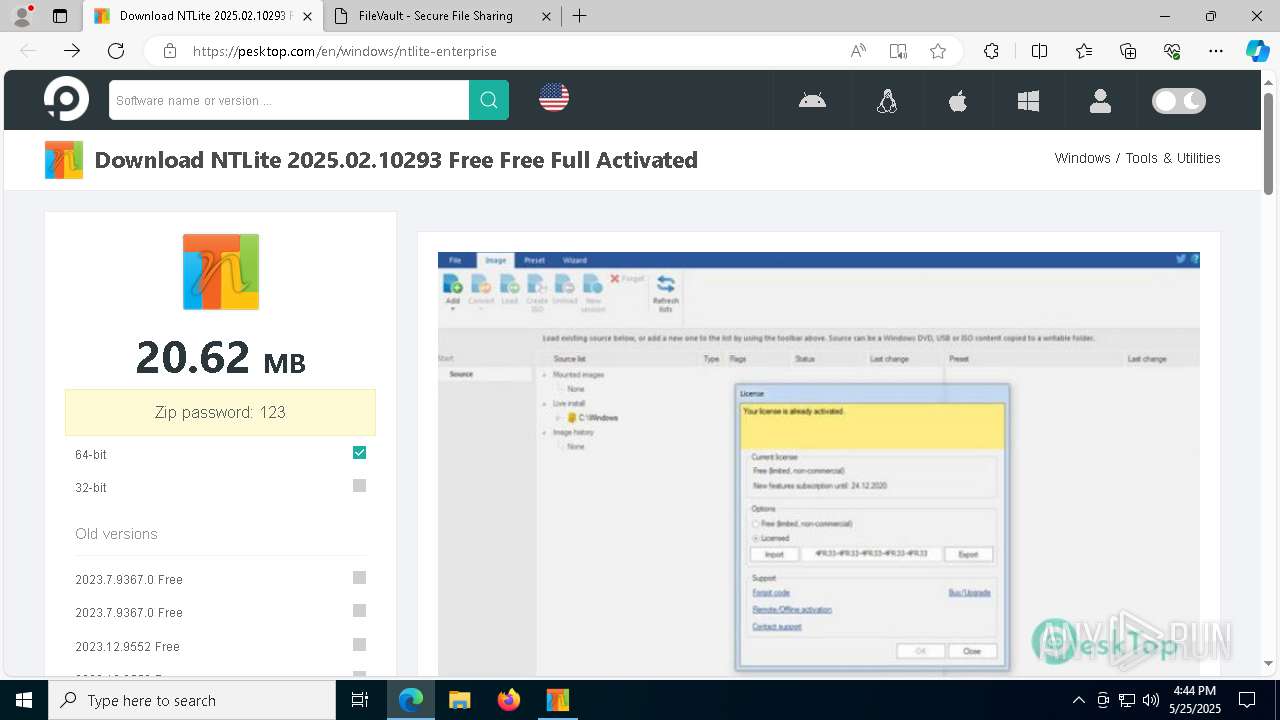Screen dimensions: 1280x720
Task: Open File Explorer from the taskbar
Action: (459, 700)
